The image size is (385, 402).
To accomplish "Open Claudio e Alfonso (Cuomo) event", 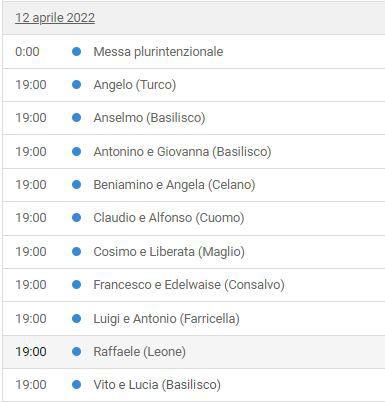I will tap(169, 218).
